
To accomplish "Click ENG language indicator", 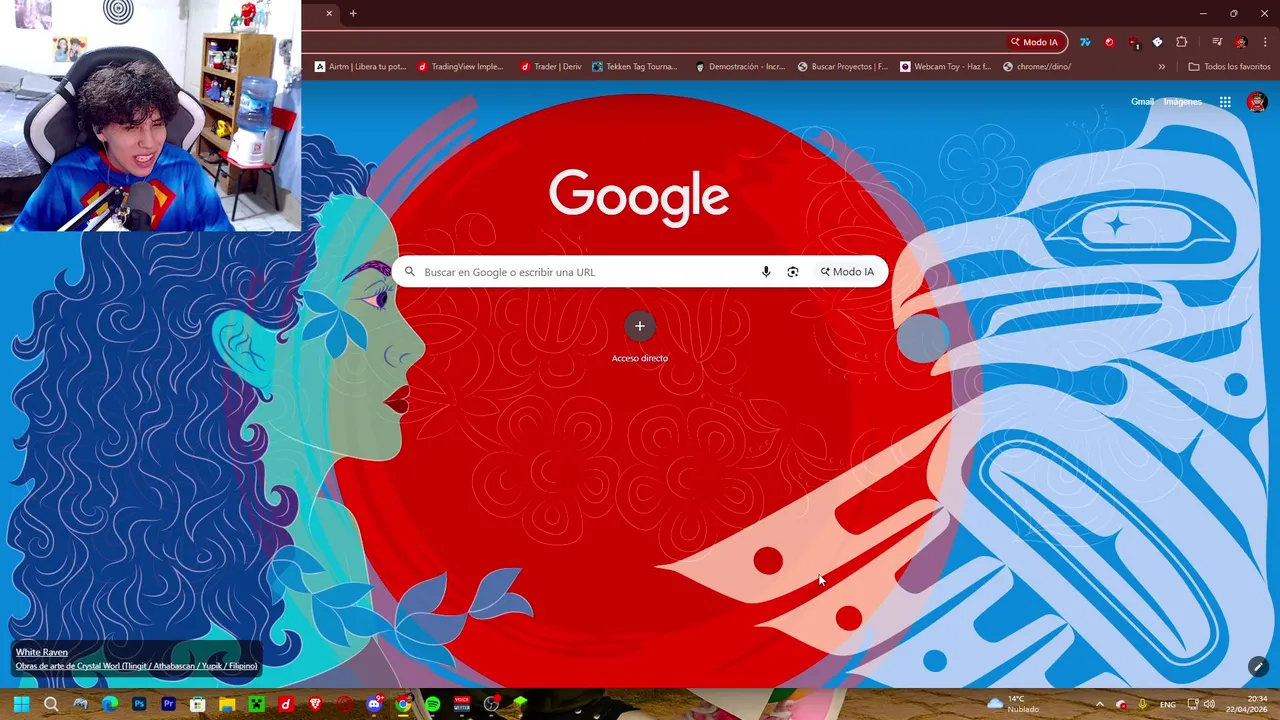I will pos(1168,704).
